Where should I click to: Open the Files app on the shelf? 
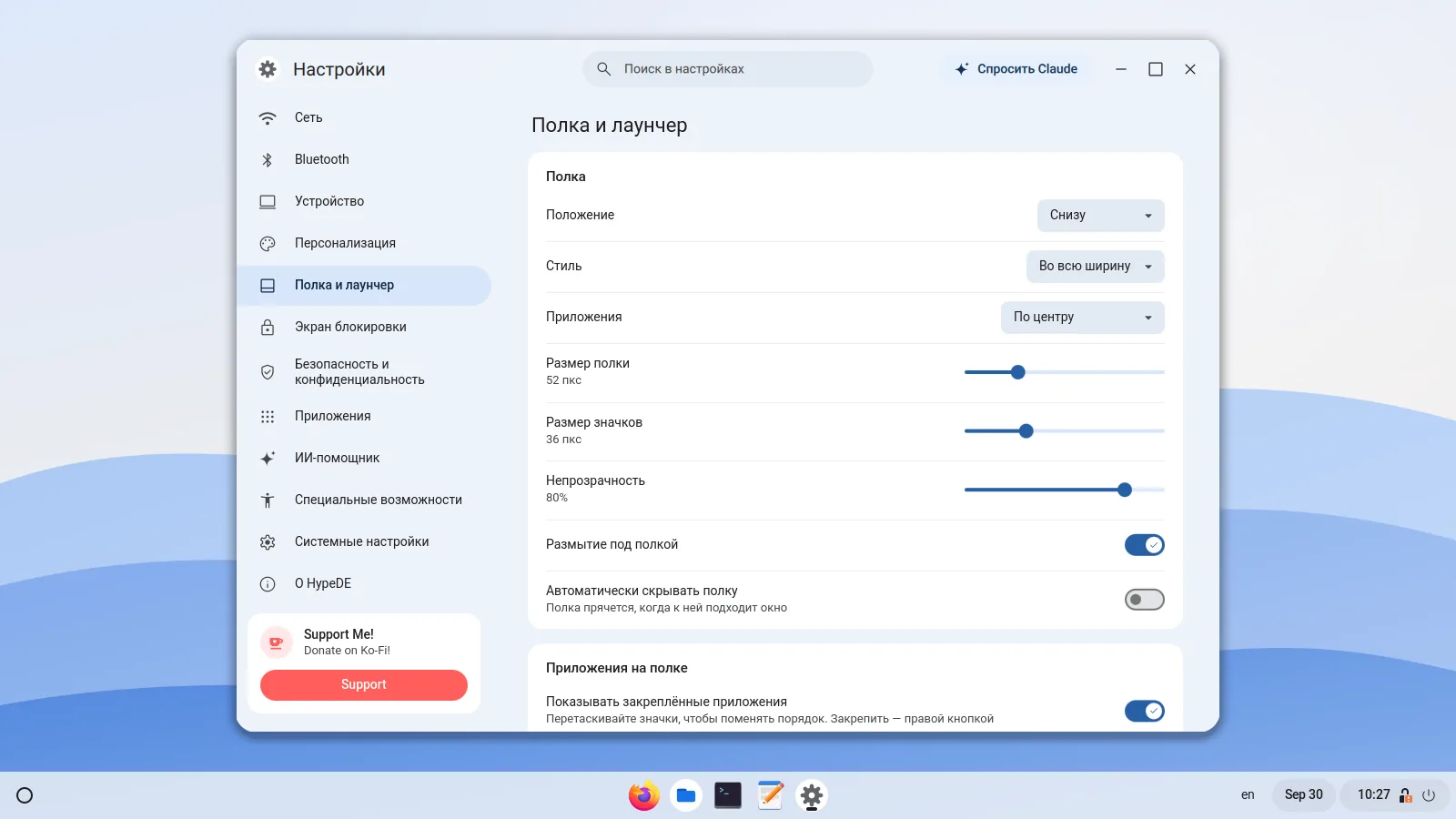click(686, 795)
